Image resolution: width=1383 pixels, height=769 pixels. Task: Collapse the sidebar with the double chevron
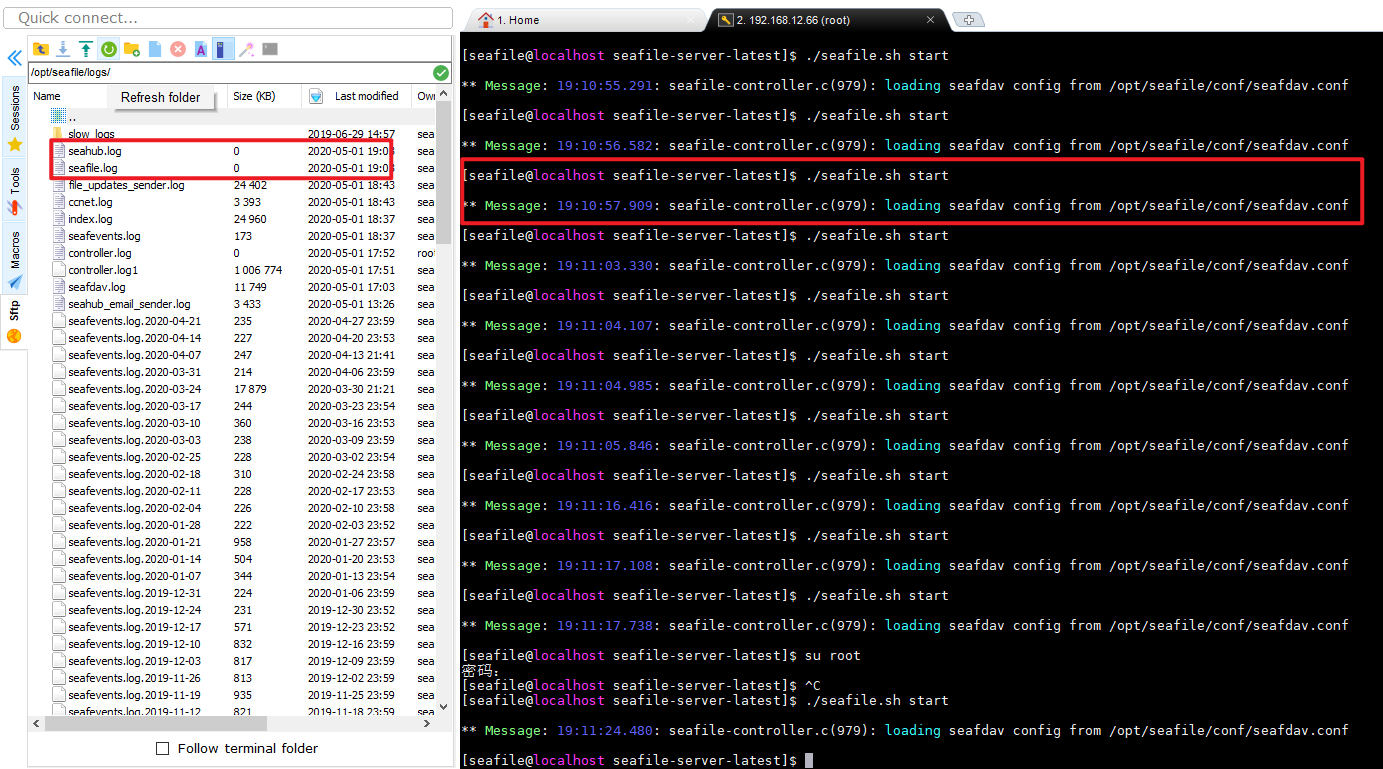(14, 60)
